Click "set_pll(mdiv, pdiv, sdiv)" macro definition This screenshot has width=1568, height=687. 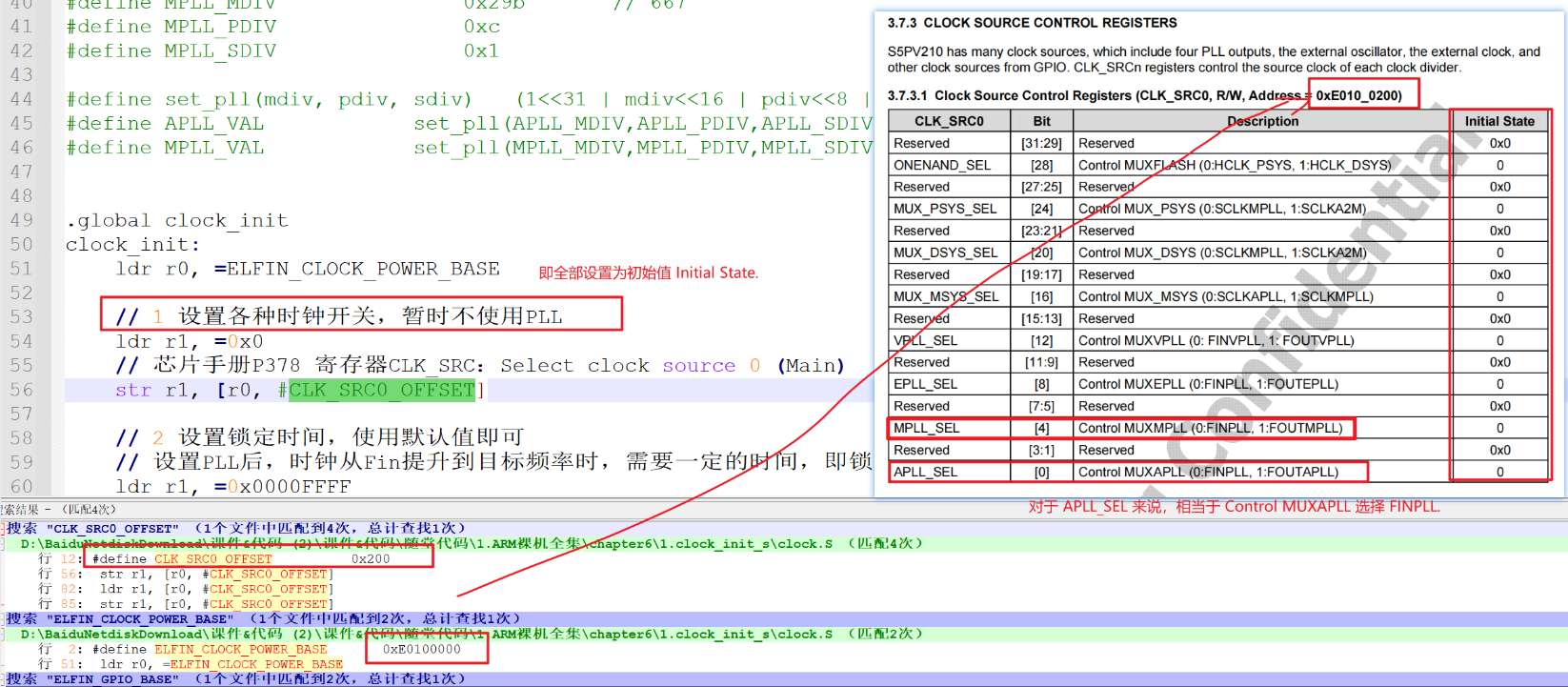(318, 99)
